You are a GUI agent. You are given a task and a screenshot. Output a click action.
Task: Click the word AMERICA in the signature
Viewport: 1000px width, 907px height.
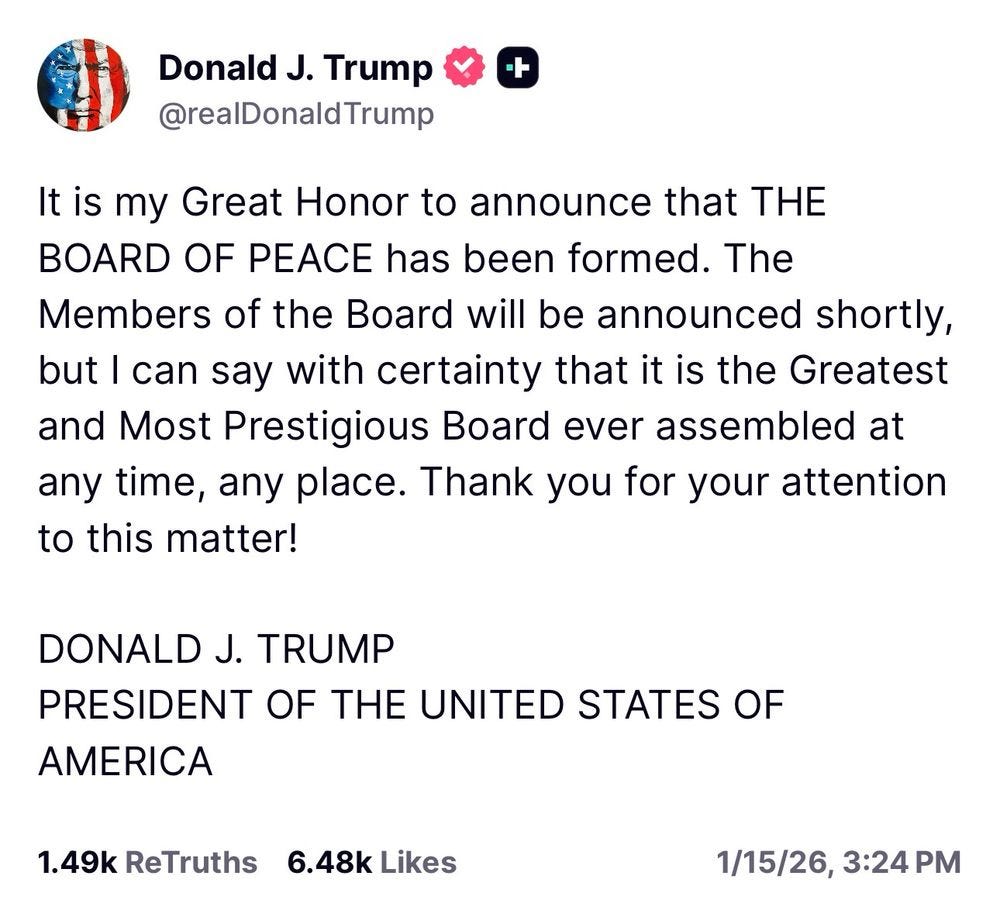[x=125, y=760]
